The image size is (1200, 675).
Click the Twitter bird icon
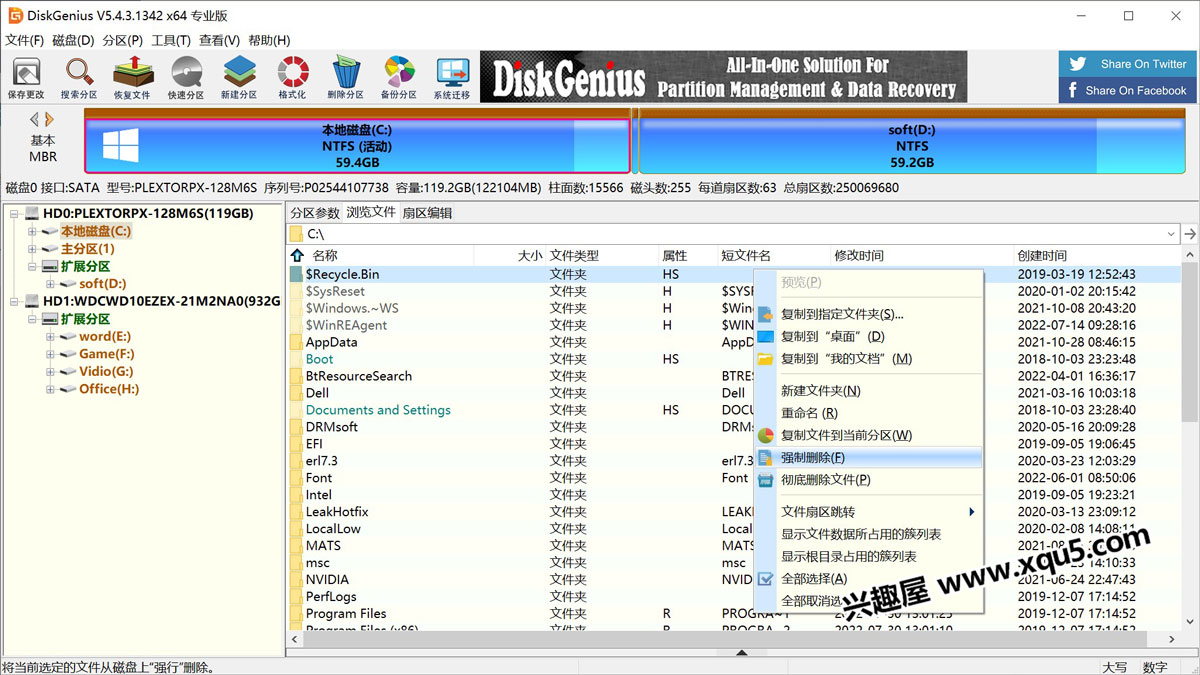(x=1077, y=64)
